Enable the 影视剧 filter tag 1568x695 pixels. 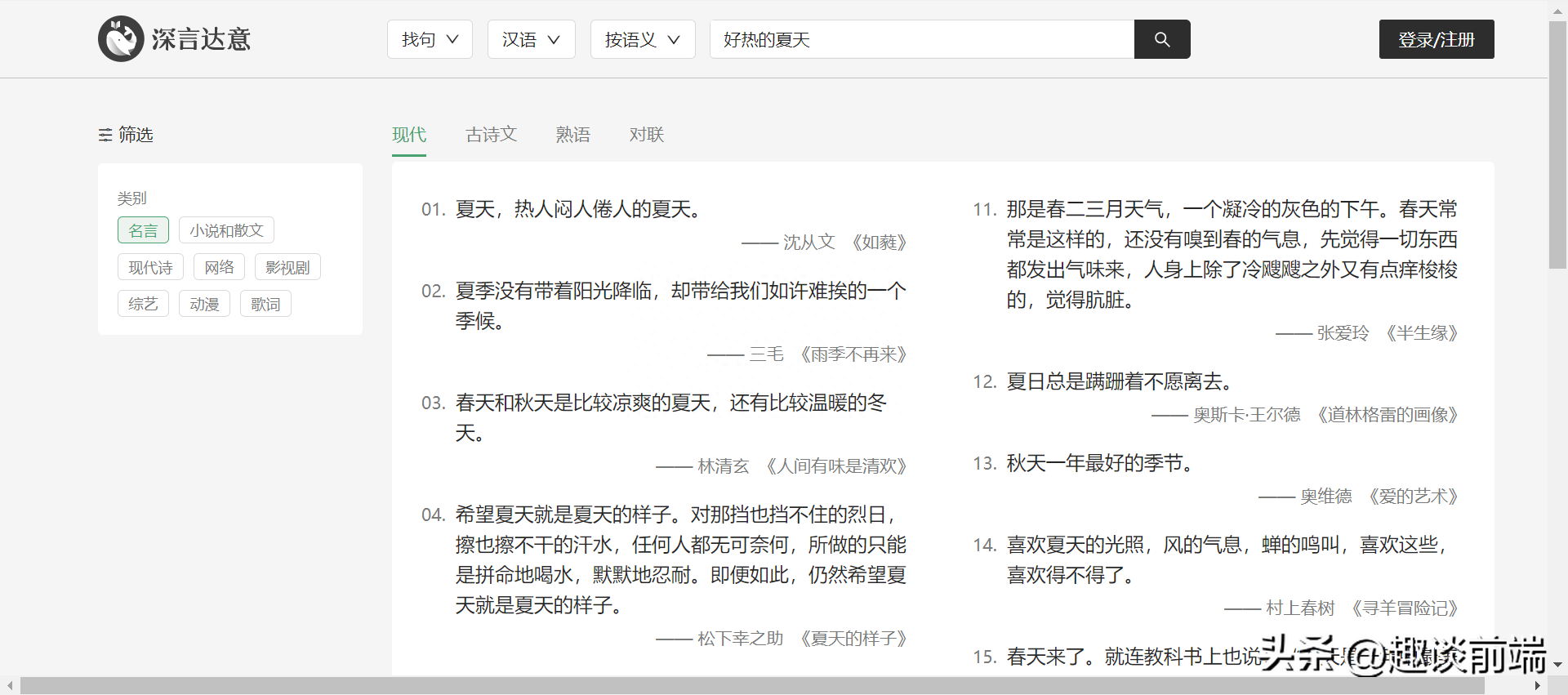[287, 267]
